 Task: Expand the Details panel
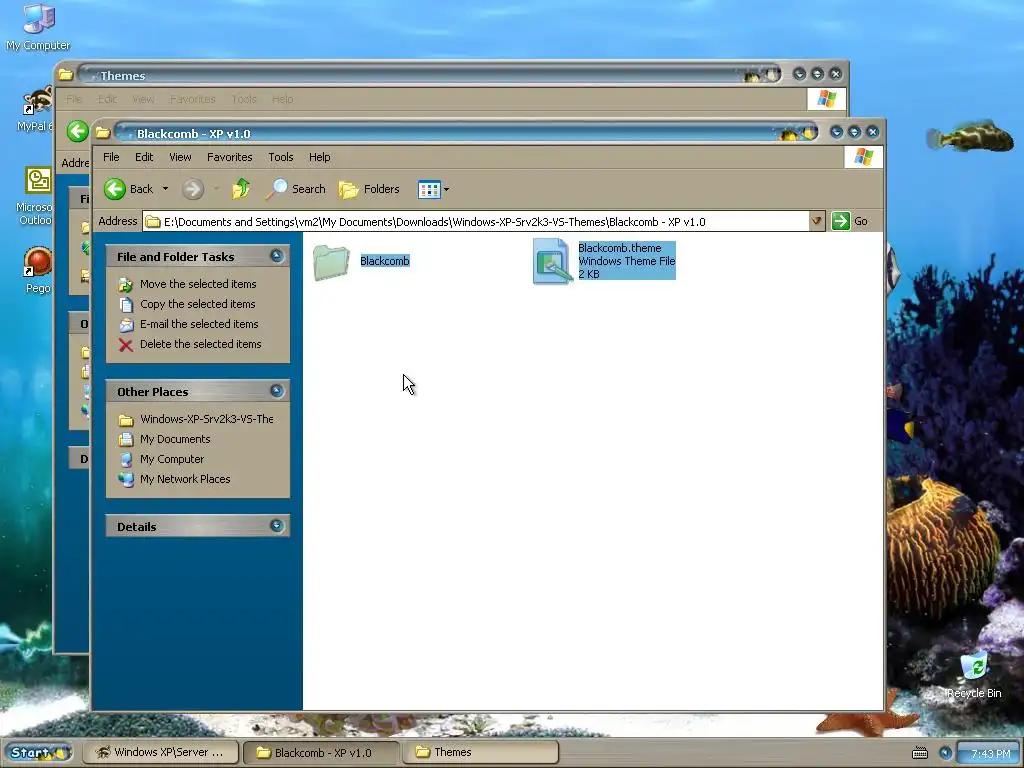click(277, 525)
